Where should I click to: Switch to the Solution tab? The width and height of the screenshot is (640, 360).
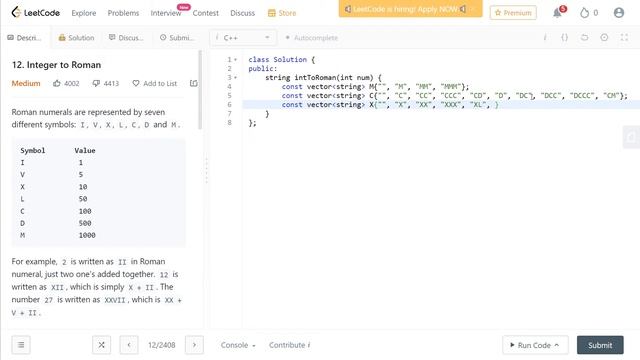(76, 38)
